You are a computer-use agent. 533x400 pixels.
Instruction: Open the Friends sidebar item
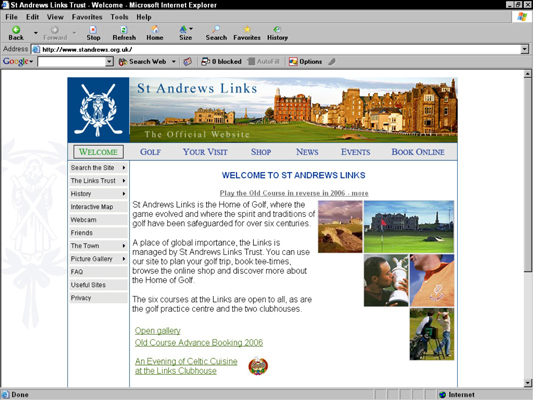[98, 233]
